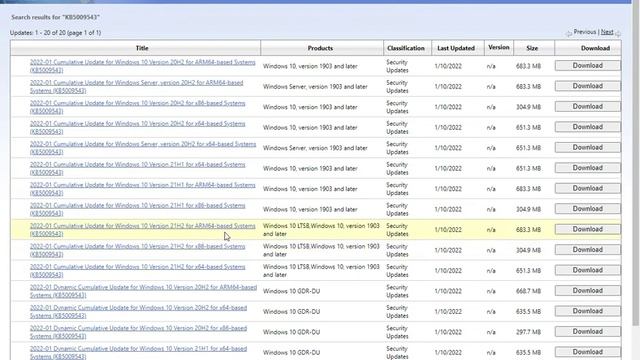Click Windows 10 GDR-DU cell in 297.7 MB row
This screenshot has width=640, height=360.
(x=291, y=332)
